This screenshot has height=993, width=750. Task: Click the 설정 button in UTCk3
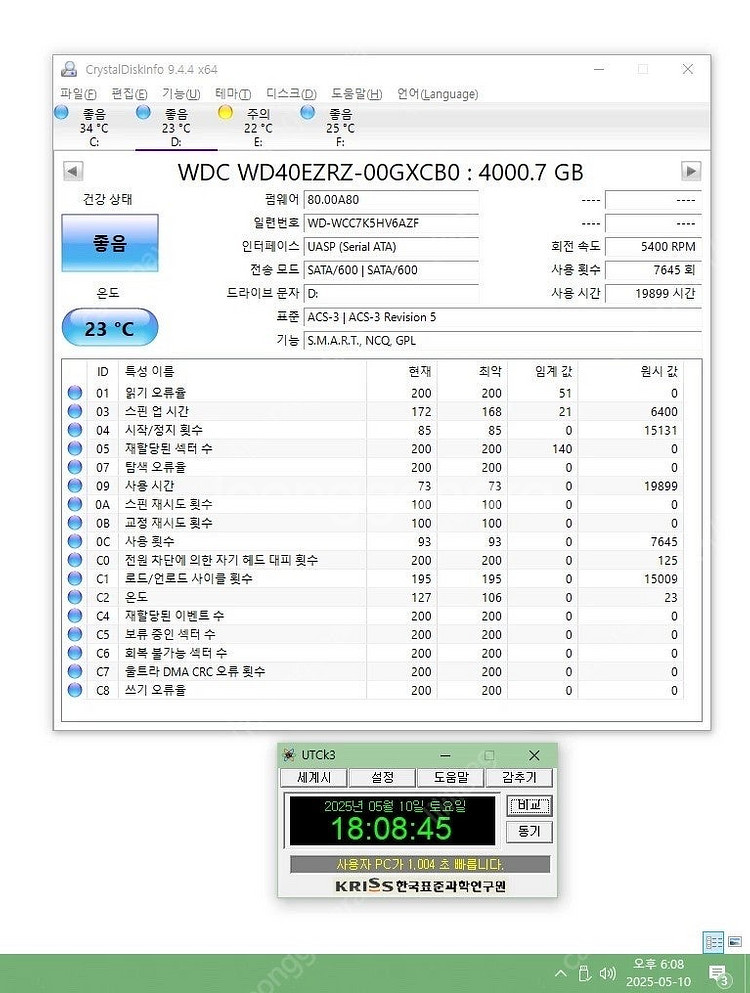point(382,777)
